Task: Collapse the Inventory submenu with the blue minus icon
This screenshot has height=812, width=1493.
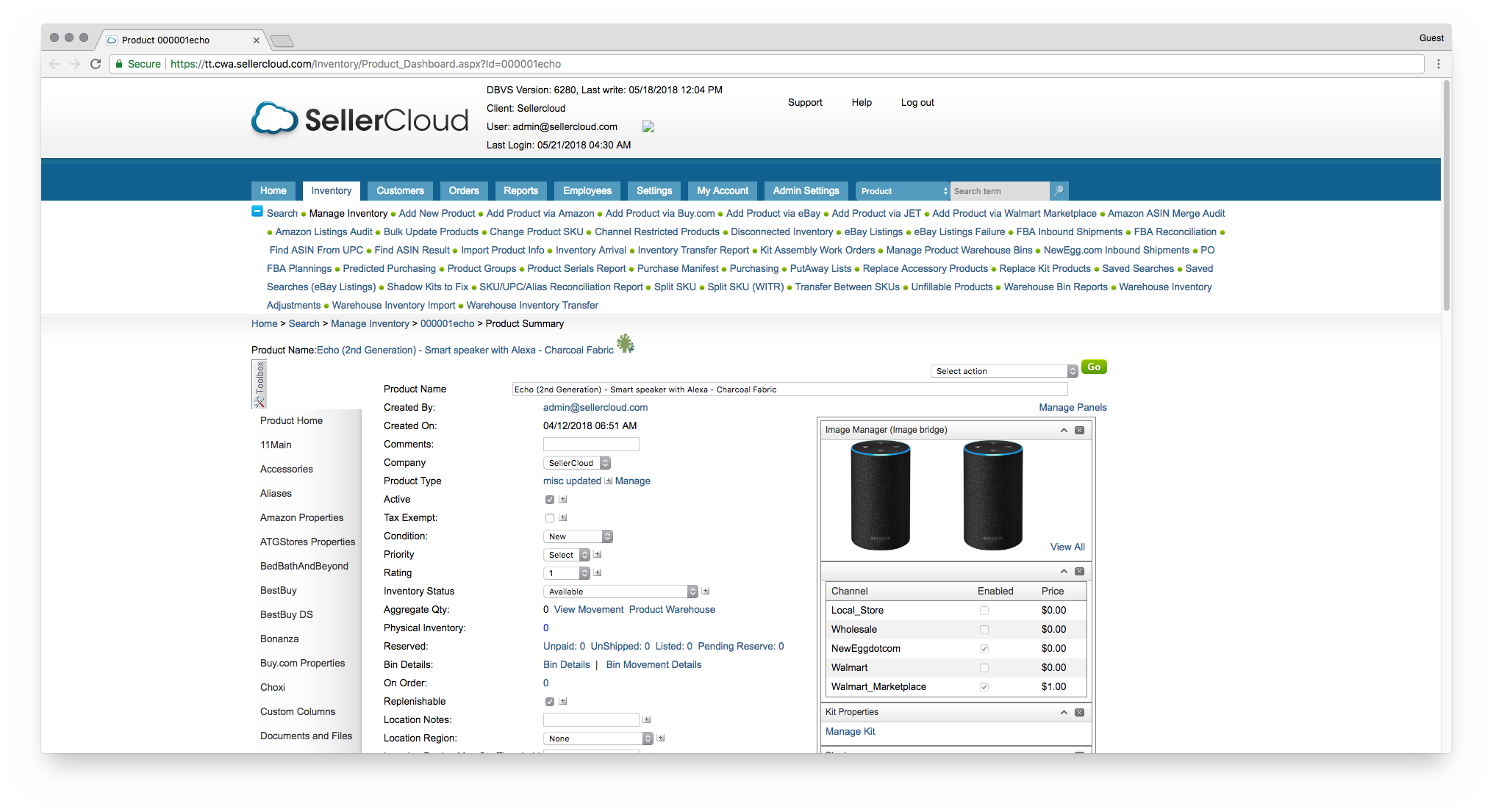Action: click(257, 212)
